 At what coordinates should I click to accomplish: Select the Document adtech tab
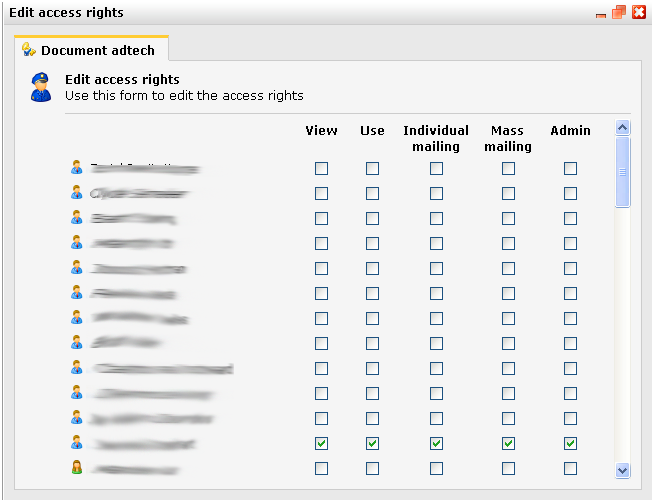point(92,50)
